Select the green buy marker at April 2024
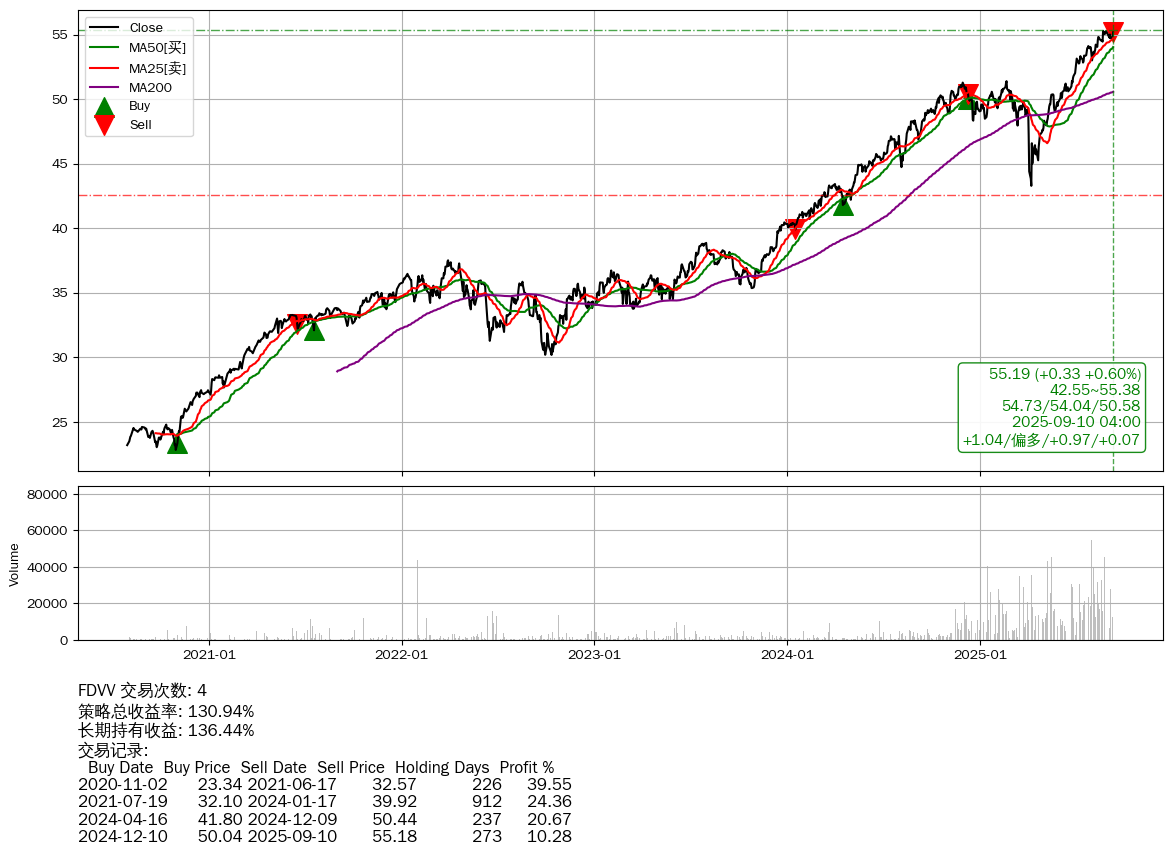1172x855 pixels. click(x=843, y=205)
